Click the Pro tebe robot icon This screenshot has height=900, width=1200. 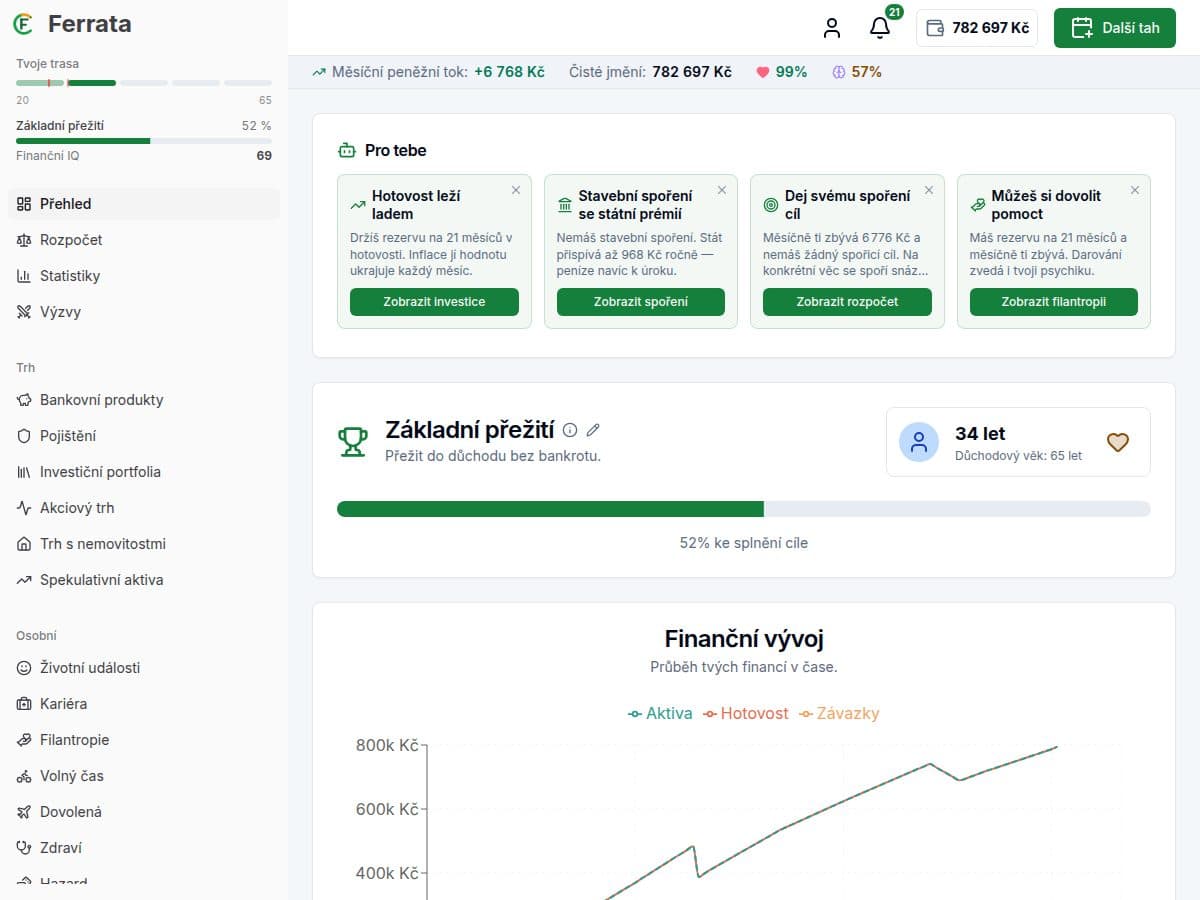point(347,151)
